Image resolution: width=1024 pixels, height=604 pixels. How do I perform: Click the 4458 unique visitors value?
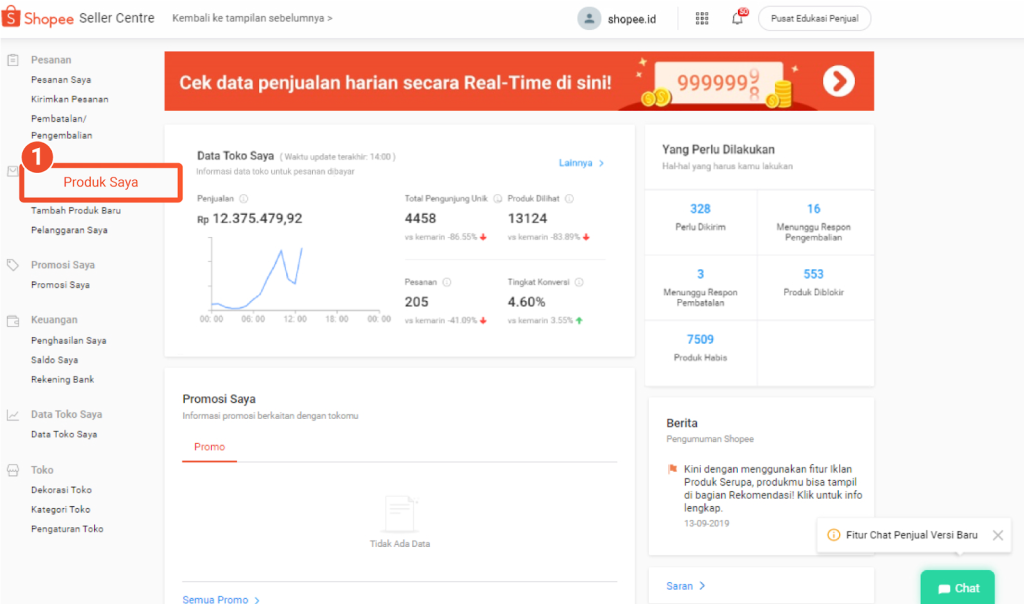click(420, 219)
